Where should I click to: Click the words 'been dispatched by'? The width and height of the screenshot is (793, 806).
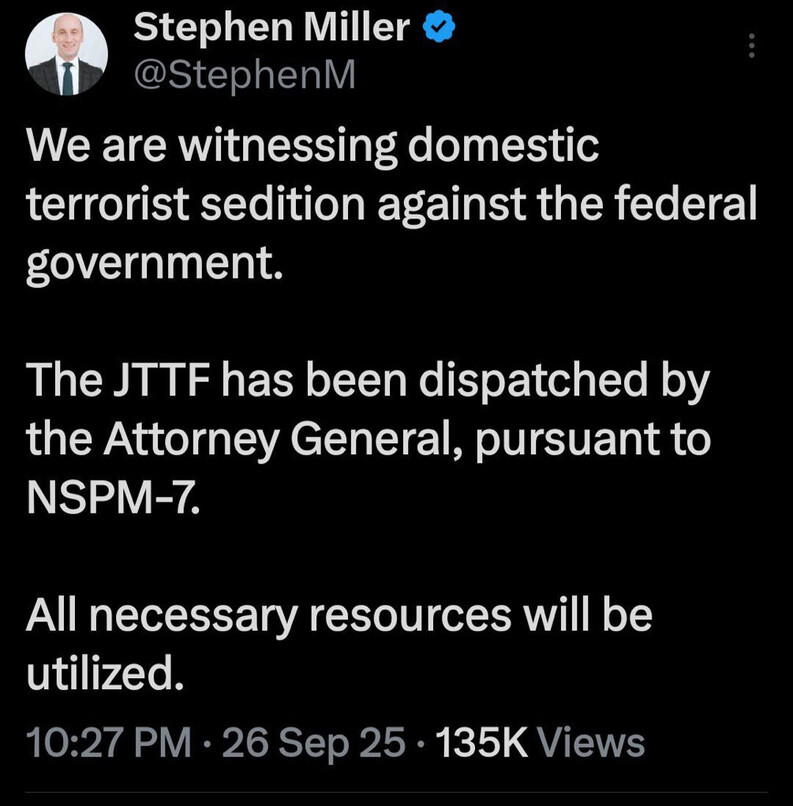(507, 379)
